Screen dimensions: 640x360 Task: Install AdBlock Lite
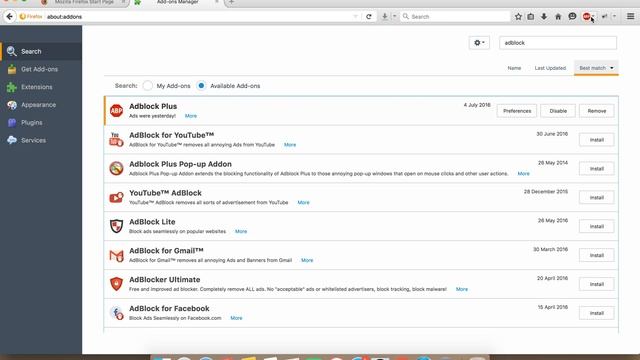[x=597, y=227]
